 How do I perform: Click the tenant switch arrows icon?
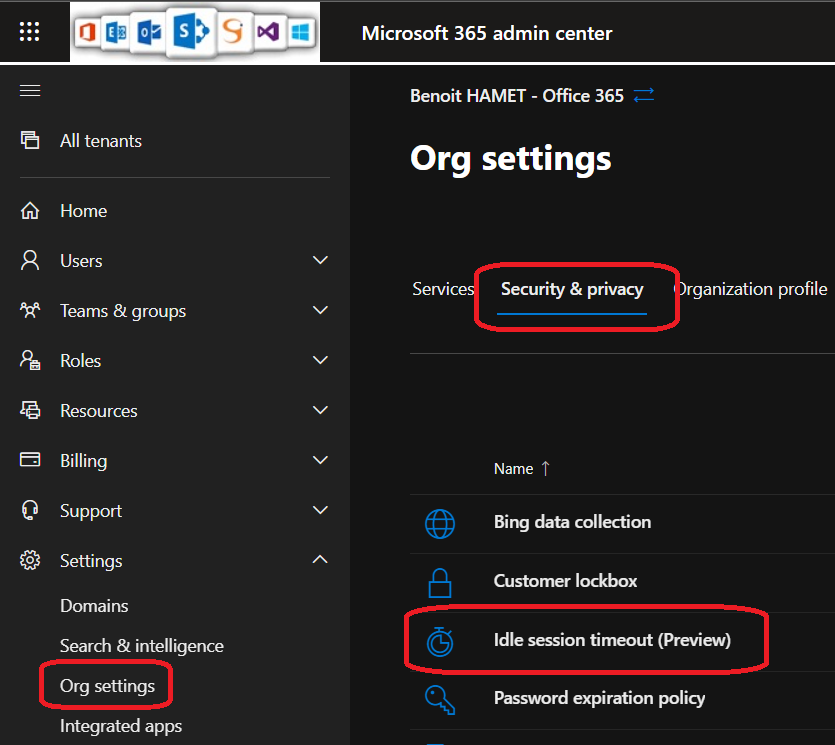click(644, 96)
